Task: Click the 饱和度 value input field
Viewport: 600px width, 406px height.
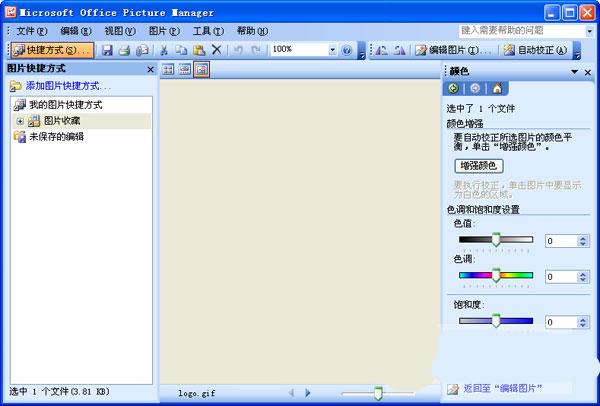Action: coord(561,322)
